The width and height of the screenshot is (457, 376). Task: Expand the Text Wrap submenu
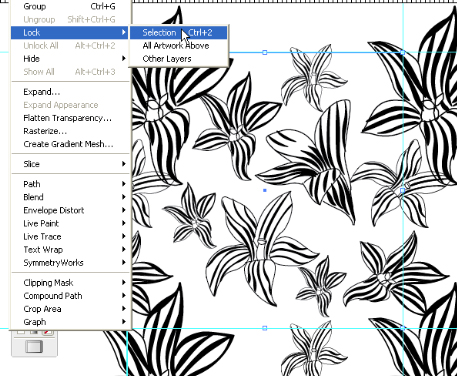click(x=70, y=249)
